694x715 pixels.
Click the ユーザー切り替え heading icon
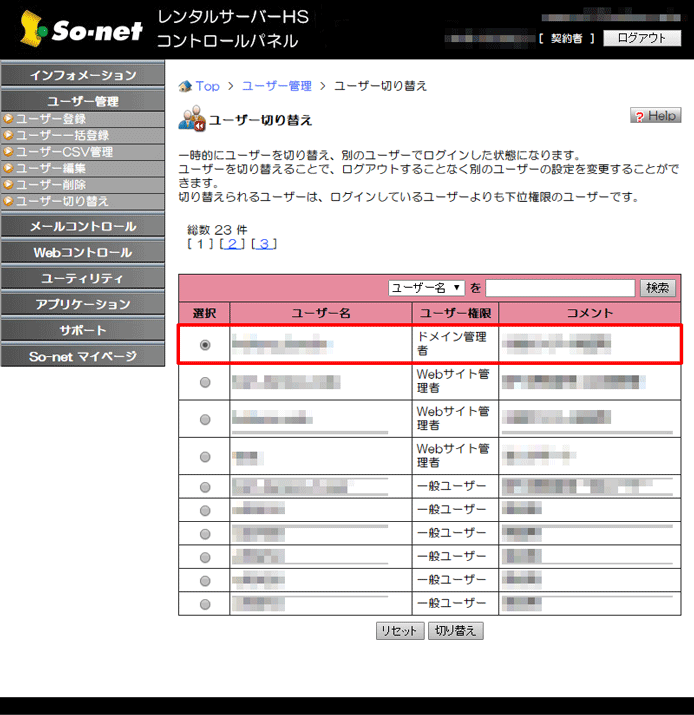pos(191,120)
